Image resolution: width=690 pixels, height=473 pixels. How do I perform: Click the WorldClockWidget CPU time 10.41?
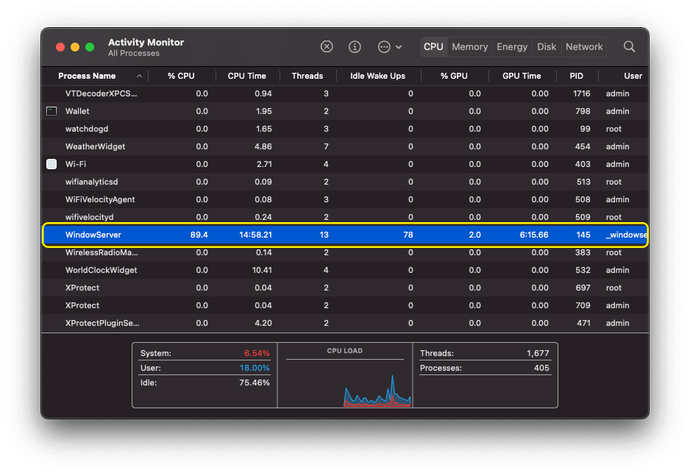tap(262, 270)
